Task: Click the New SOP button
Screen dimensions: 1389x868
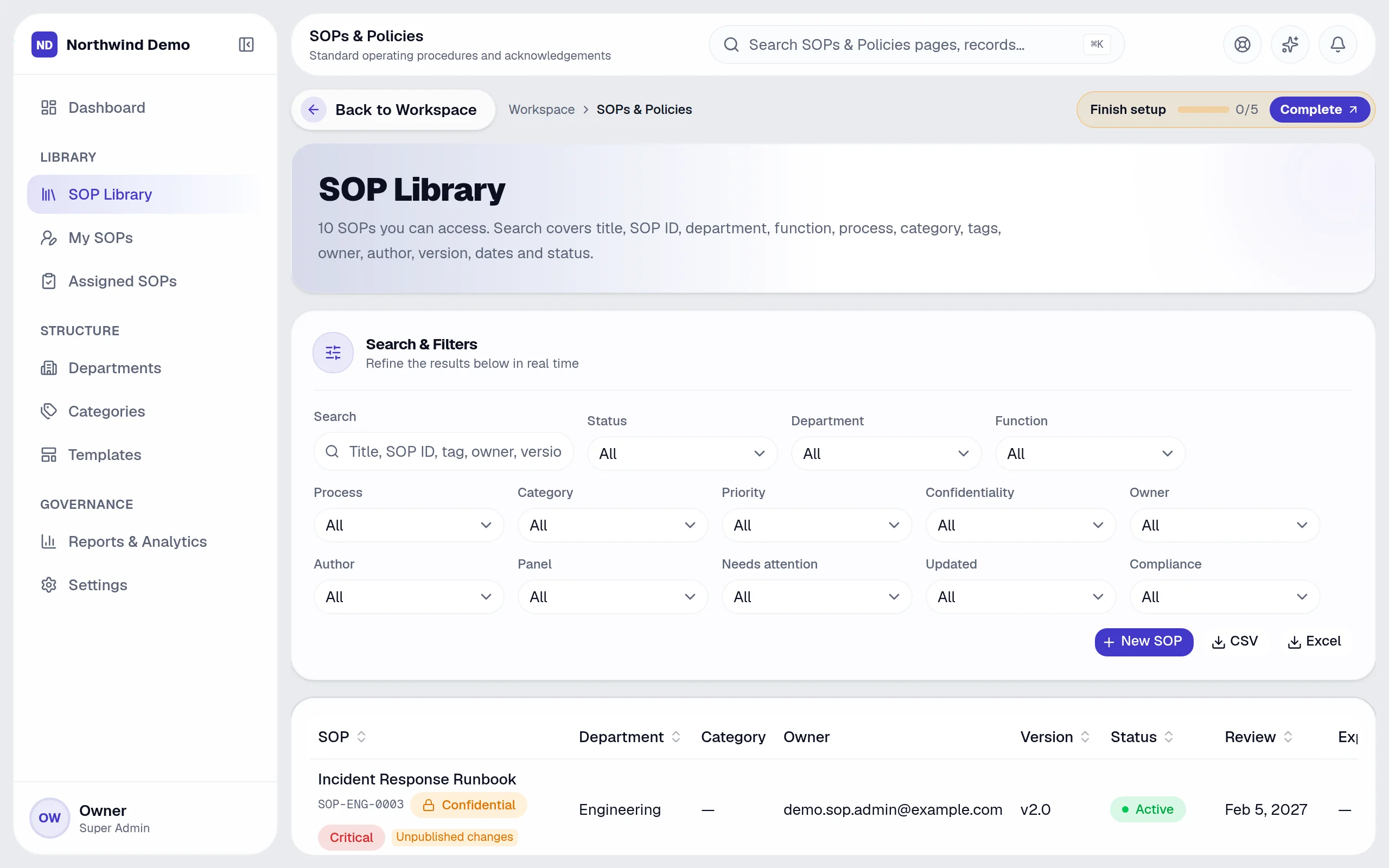Action: pos(1143,641)
